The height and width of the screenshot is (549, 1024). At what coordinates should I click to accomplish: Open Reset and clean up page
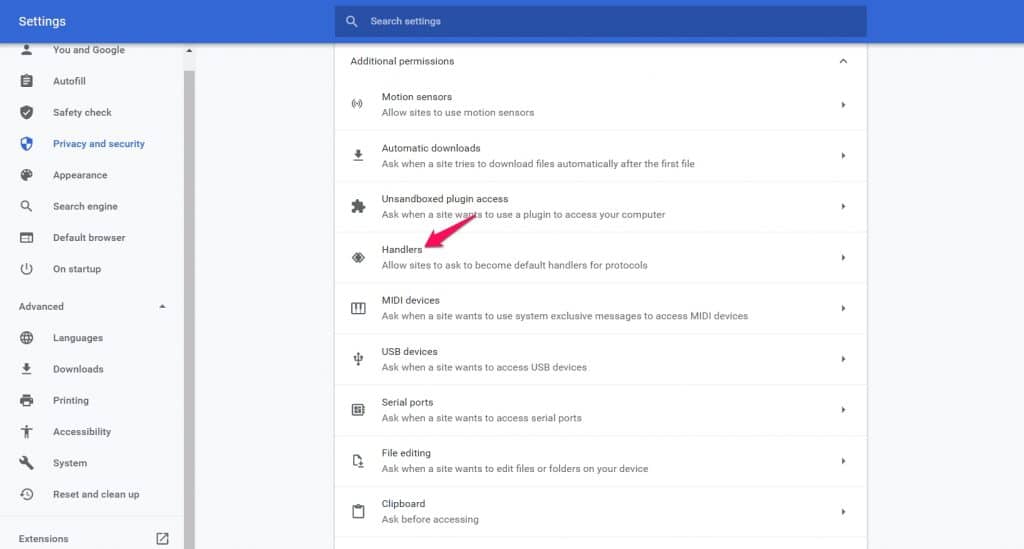(96, 495)
